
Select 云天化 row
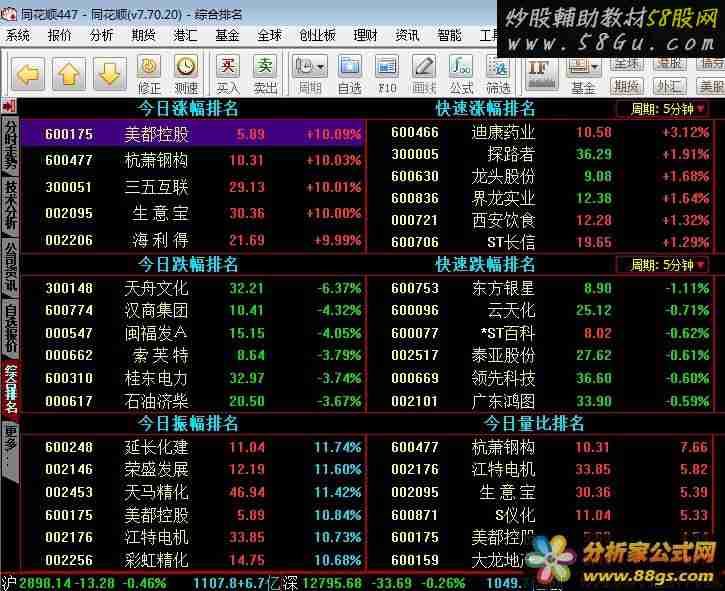click(x=541, y=310)
